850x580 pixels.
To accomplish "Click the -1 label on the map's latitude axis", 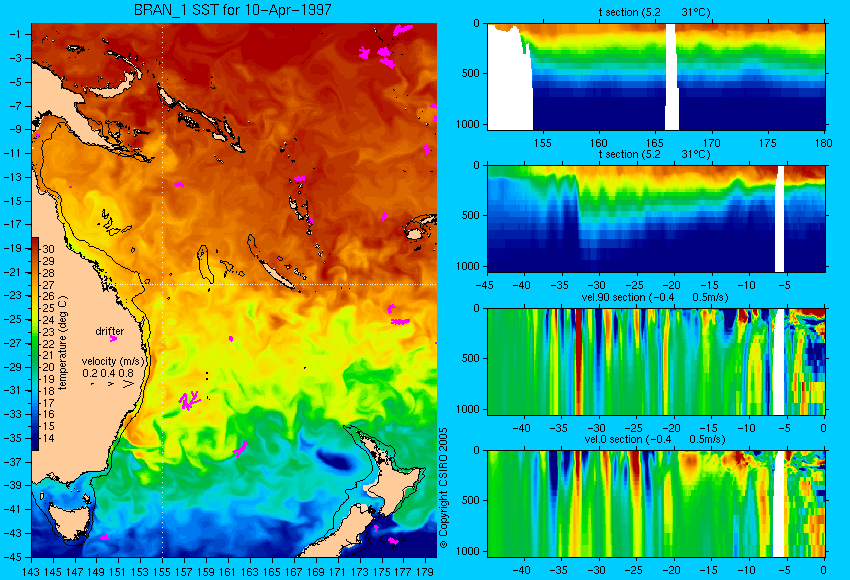I will 16,34.
